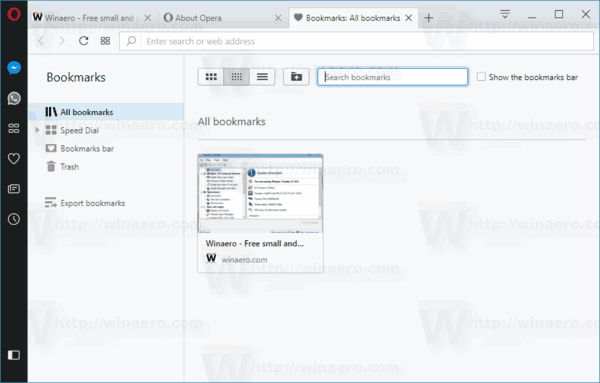
Task: Go back with the back arrow
Action: point(41,41)
